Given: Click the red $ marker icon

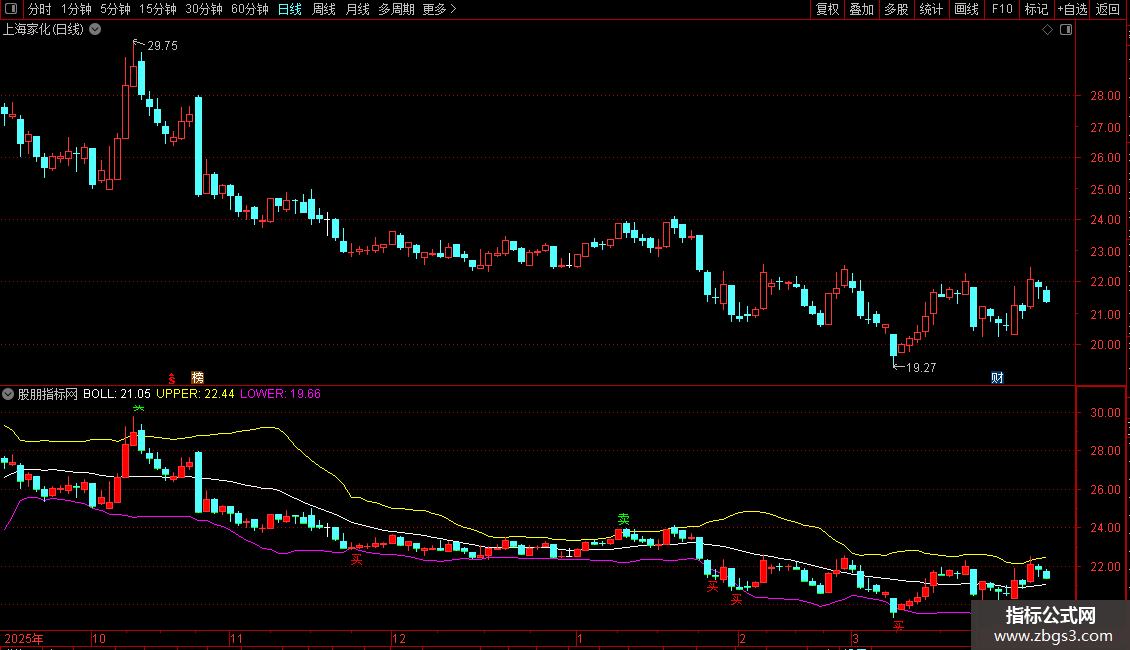Looking at the screenshot, I should click(172, 378).
